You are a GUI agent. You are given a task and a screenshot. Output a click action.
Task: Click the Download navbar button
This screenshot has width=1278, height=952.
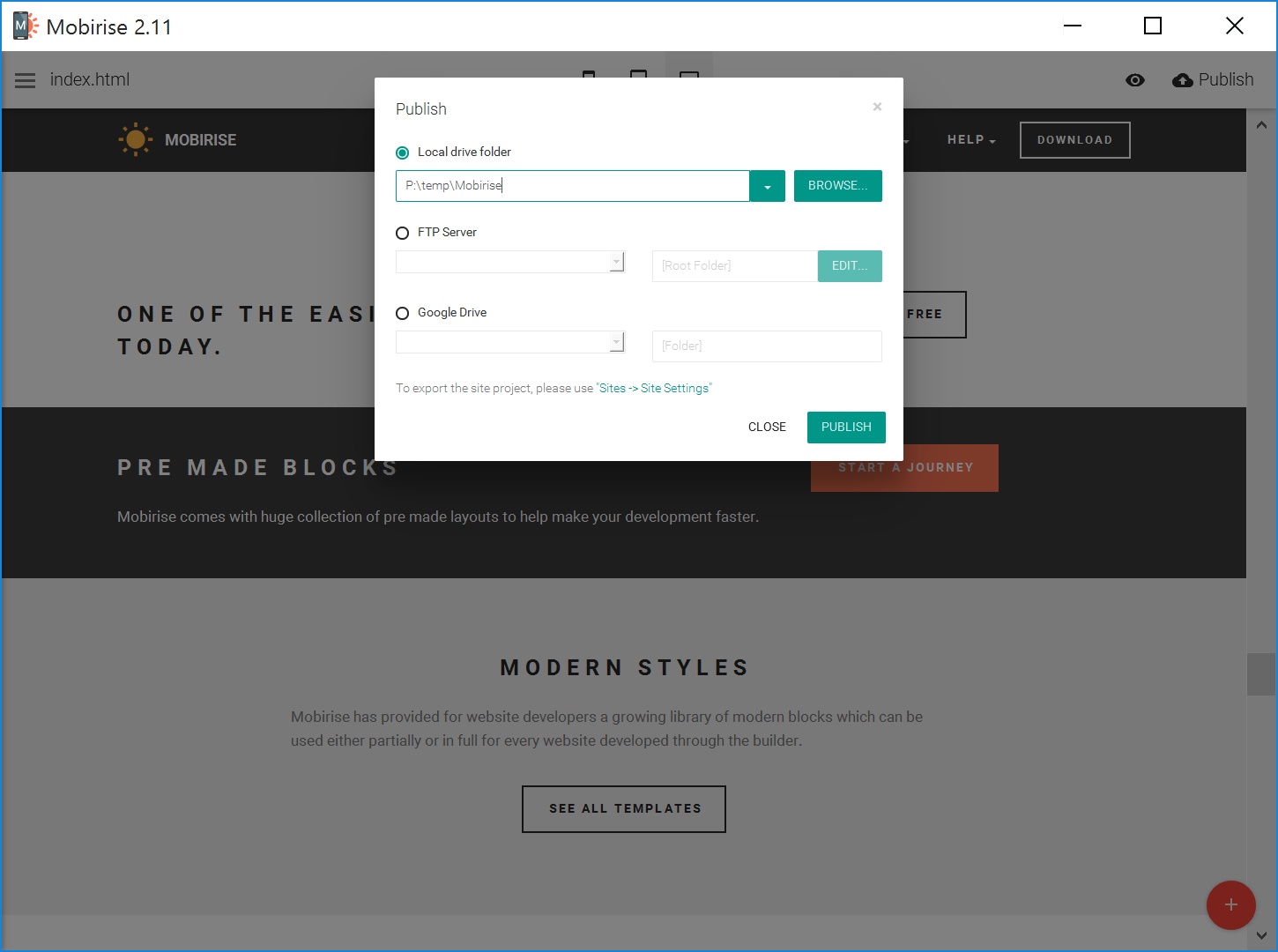pyautogui.click(x=1074, y=139)
